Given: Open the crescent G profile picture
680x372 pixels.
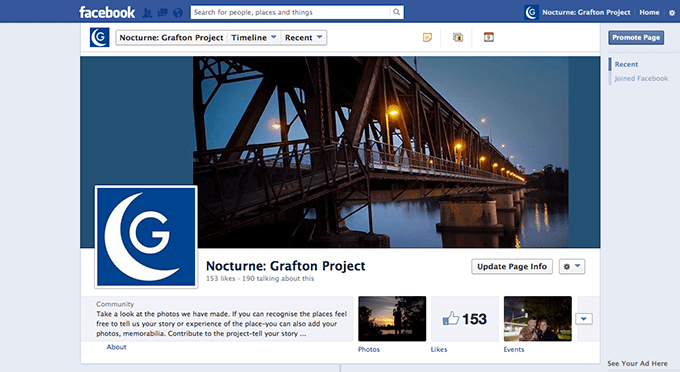Looking at the screenshot, I should pos(146,237).
